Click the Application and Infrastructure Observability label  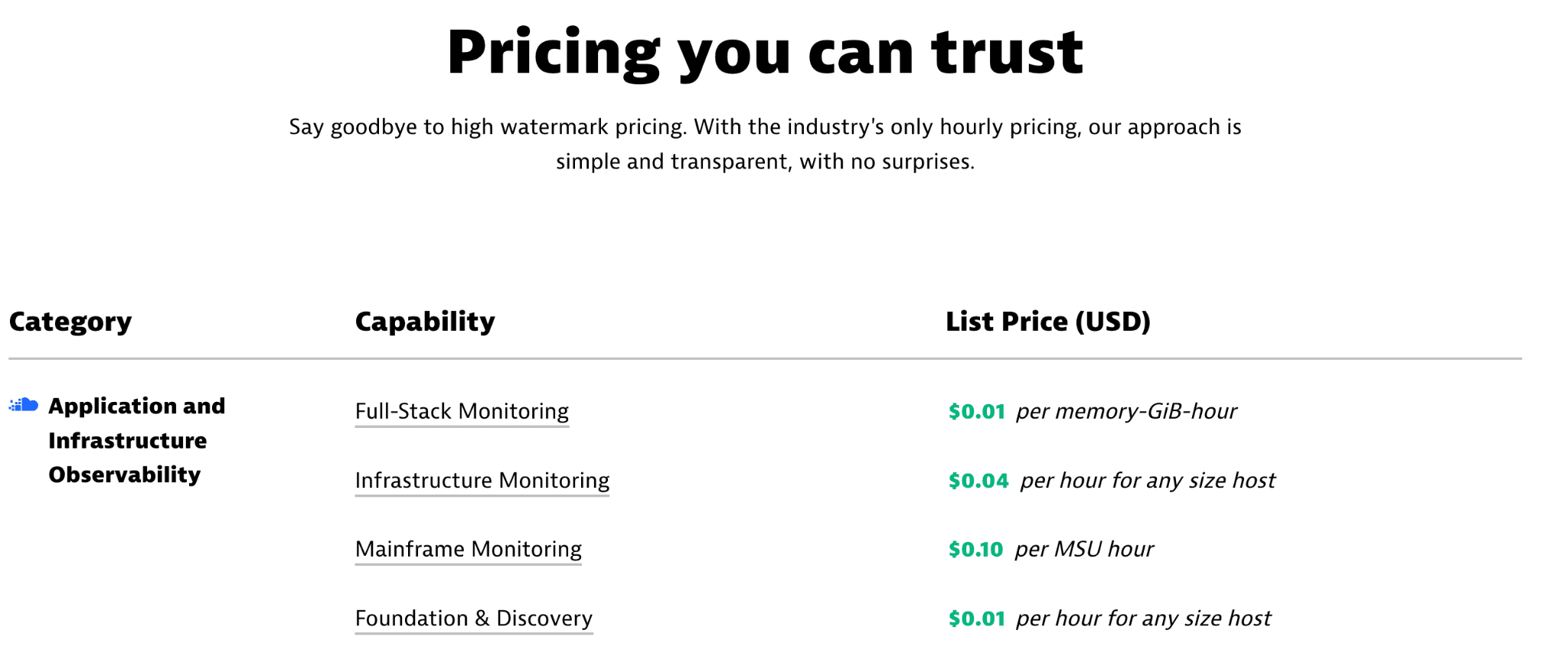[x=137, y=440]
